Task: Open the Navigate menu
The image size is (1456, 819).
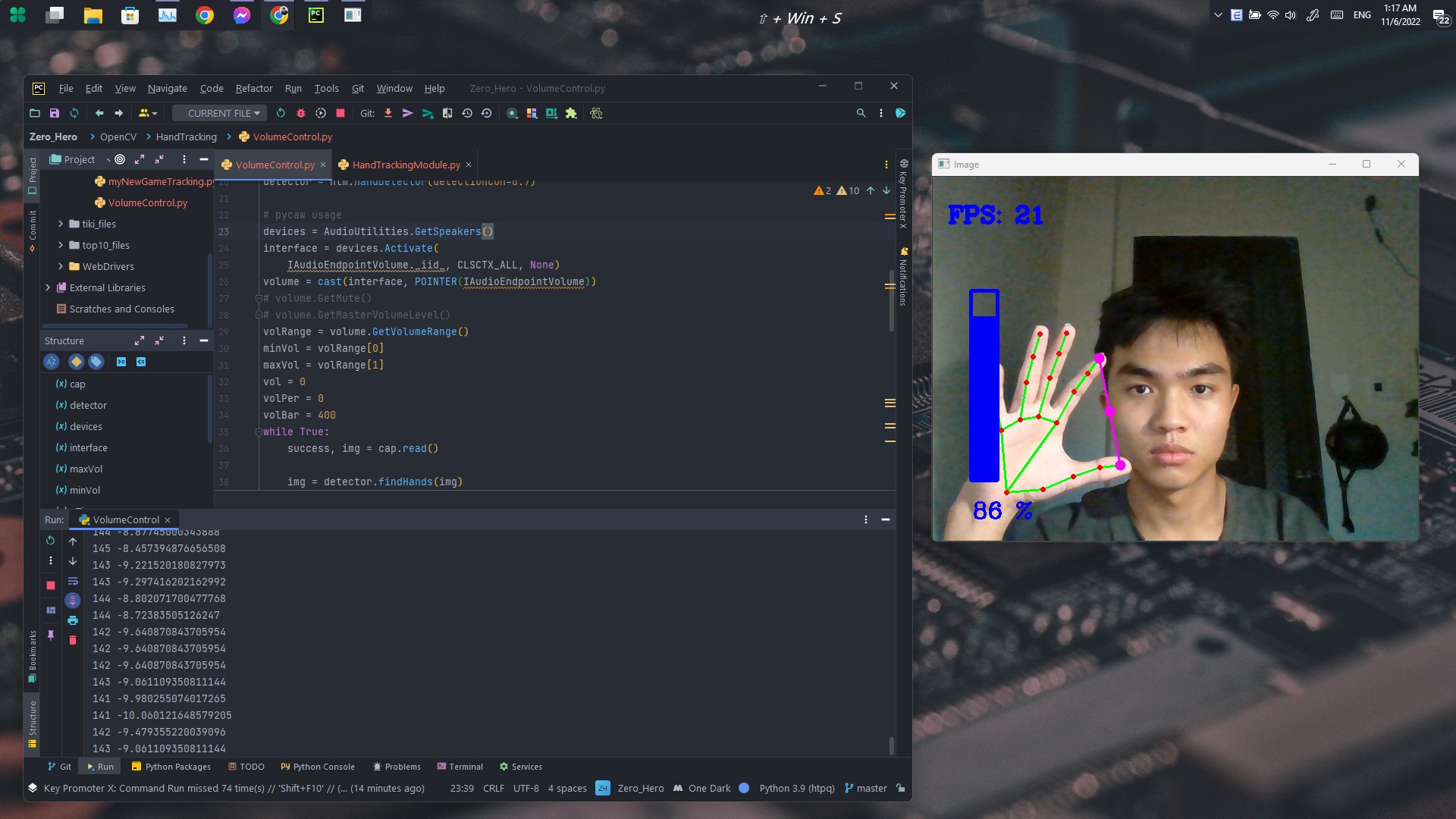Action: [x=167, y=88]
